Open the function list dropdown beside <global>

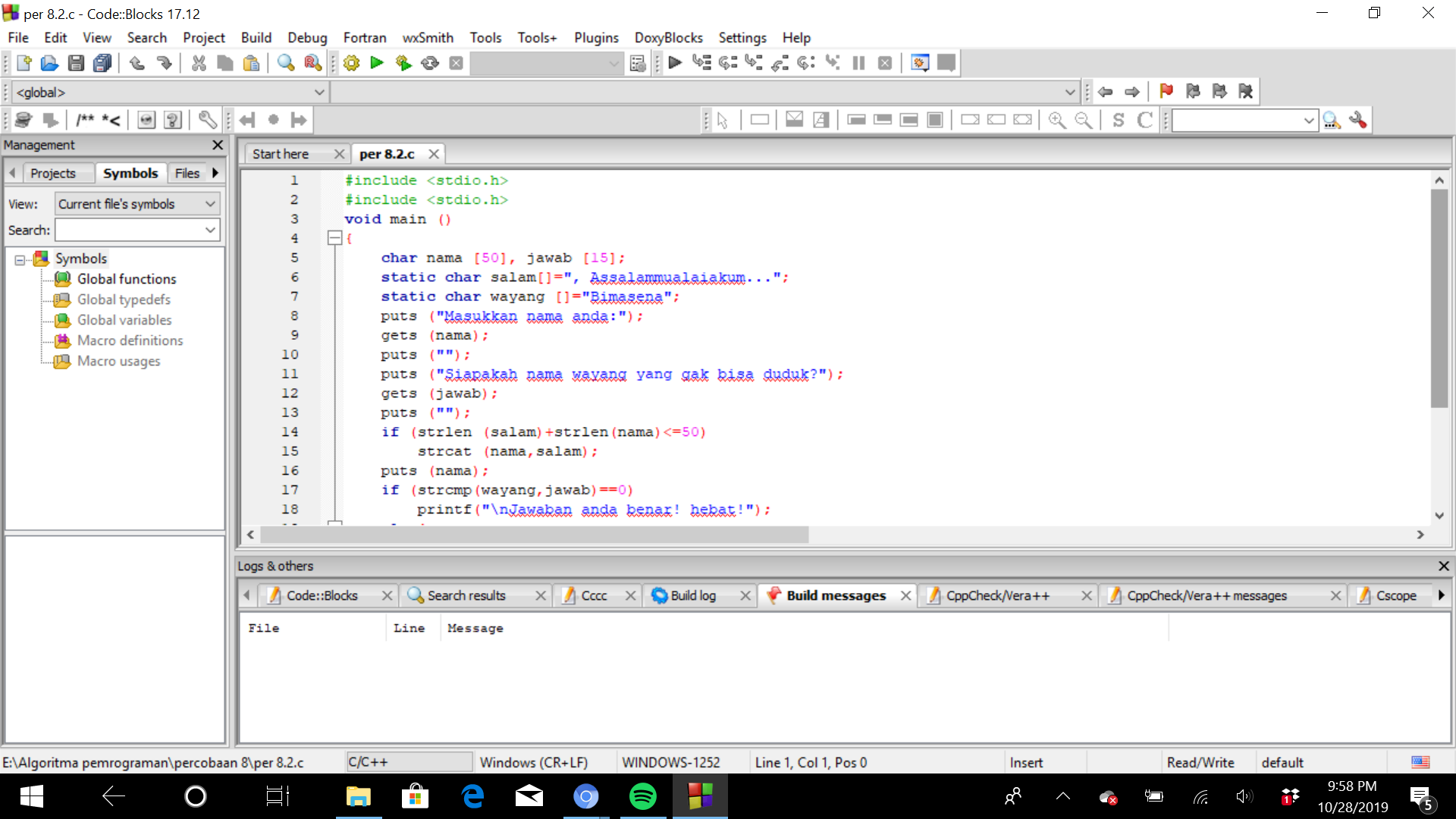tap(1070, 93)
